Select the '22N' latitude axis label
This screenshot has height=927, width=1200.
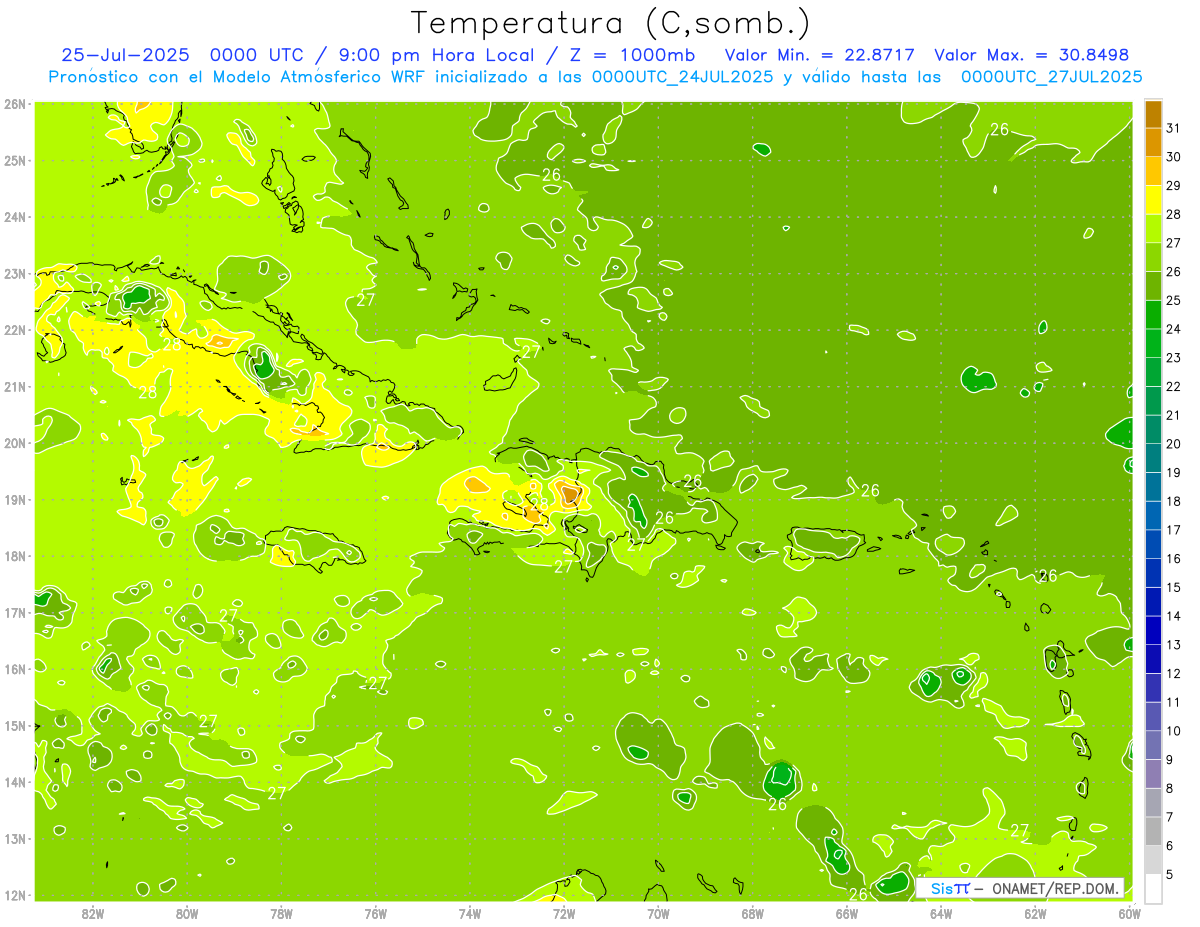(x=15, y=330)
